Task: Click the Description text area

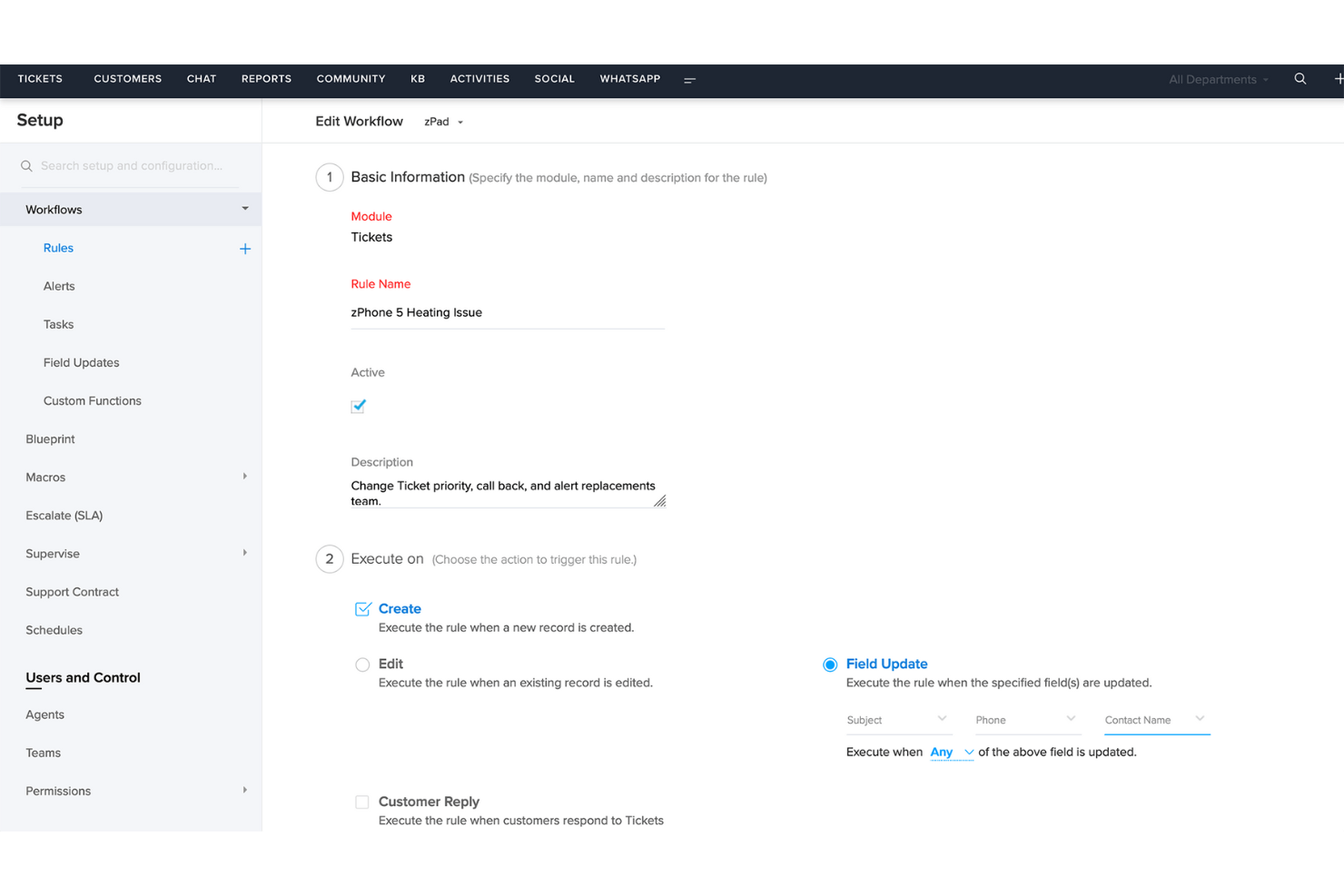Action: pyautogui.click(x=507, y=493)
